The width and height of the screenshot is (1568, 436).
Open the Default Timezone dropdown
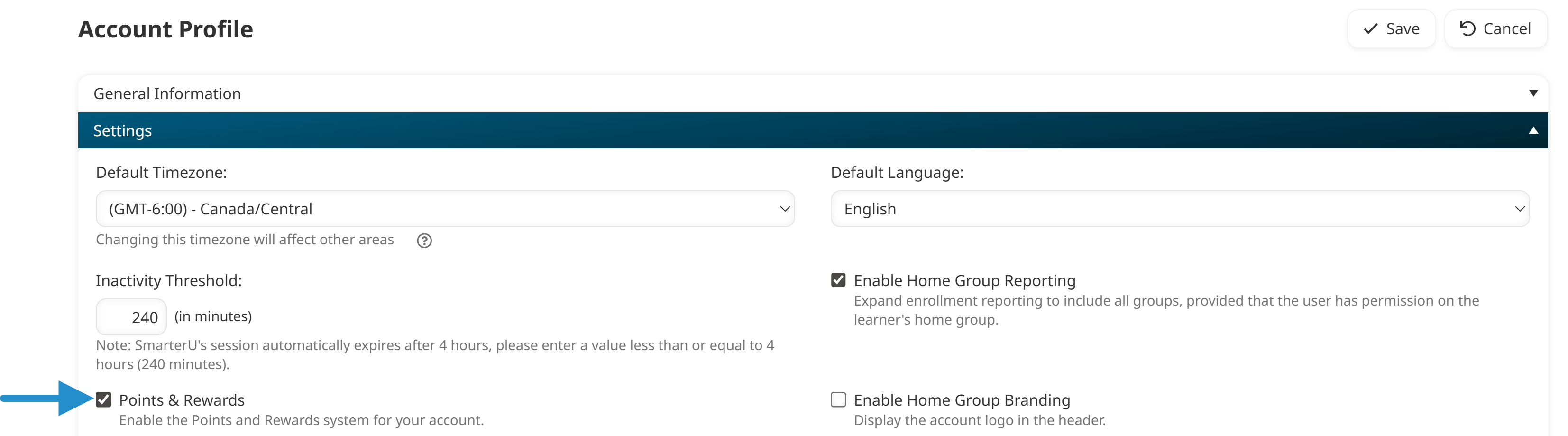(x=444, y=209)
